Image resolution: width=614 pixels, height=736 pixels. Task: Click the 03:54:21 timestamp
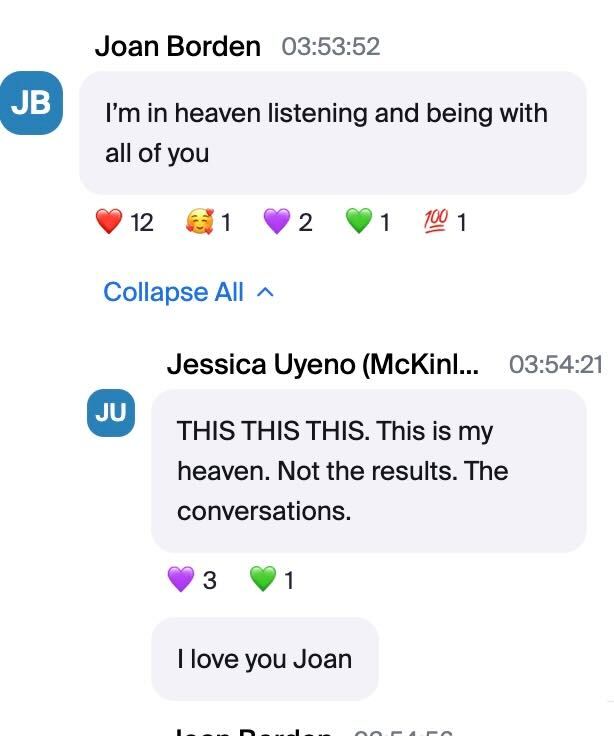pyautogui.click(x=556, y=365)
